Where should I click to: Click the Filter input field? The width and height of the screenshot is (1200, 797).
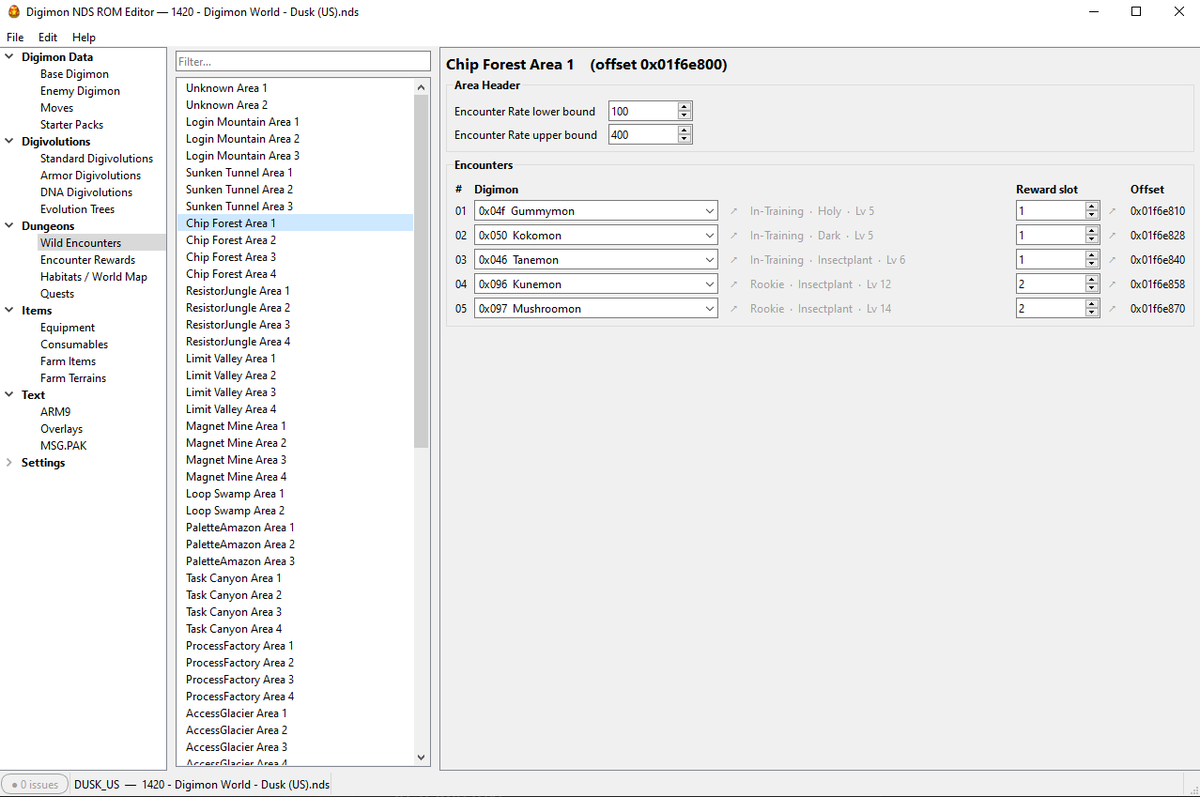pyautogui.click(x=303, y=62)
